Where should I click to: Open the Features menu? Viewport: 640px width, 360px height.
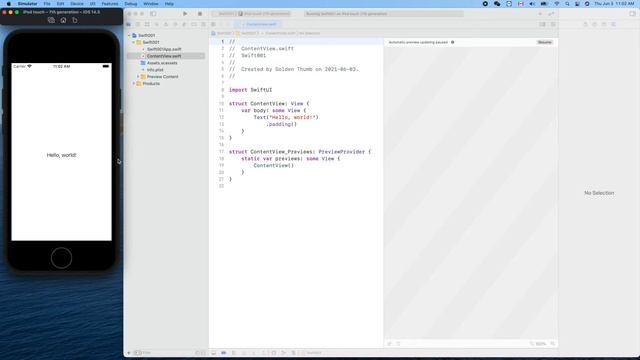pyautogui.click(x=110, y=4)
